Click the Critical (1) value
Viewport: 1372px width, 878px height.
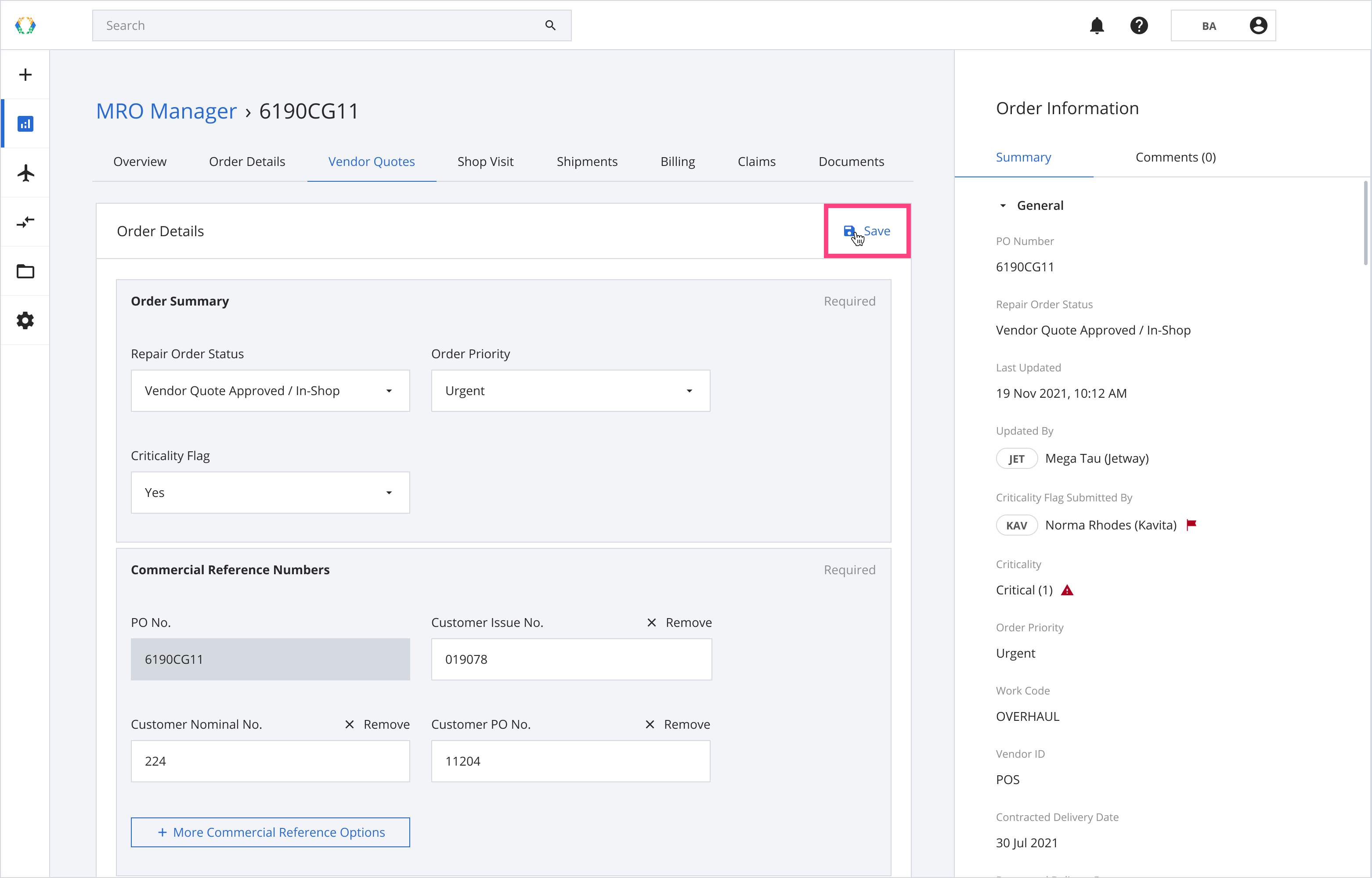coord(1024,590)
